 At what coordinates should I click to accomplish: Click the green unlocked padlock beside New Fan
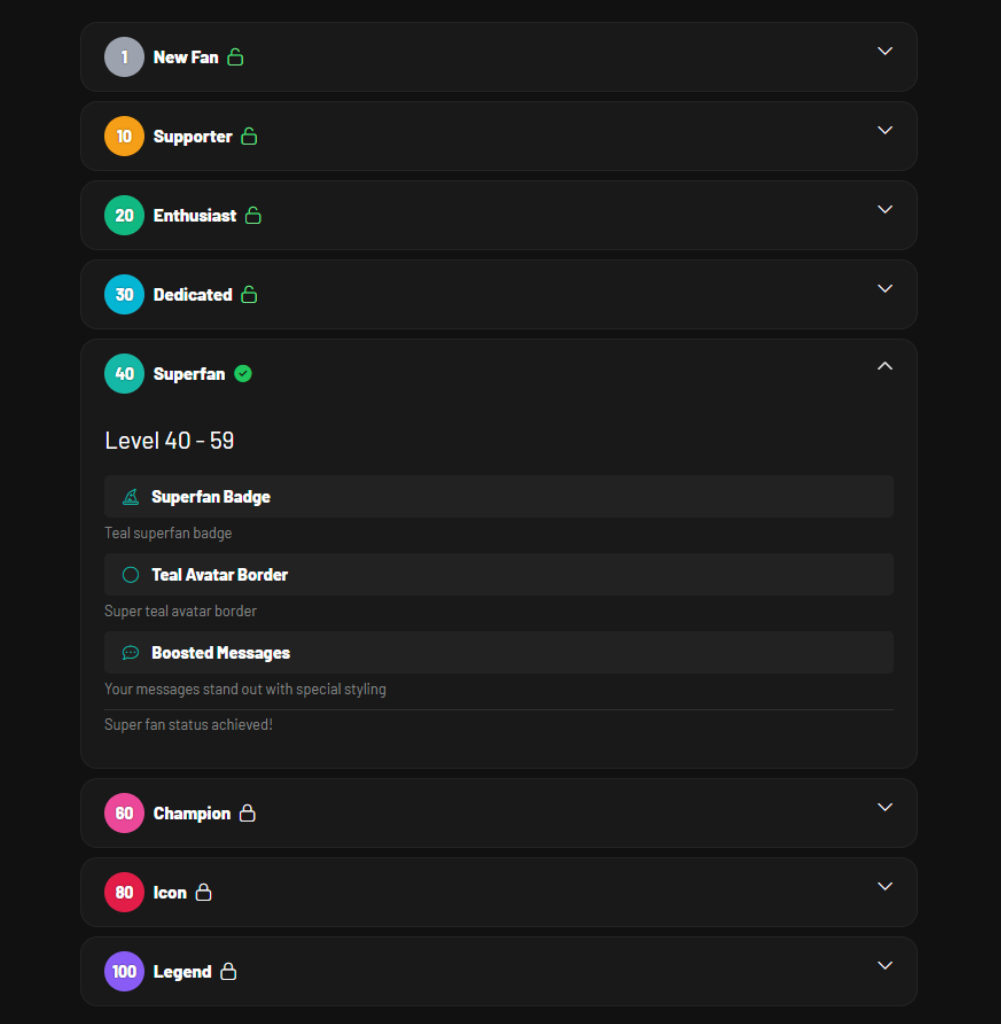point(235,57)
